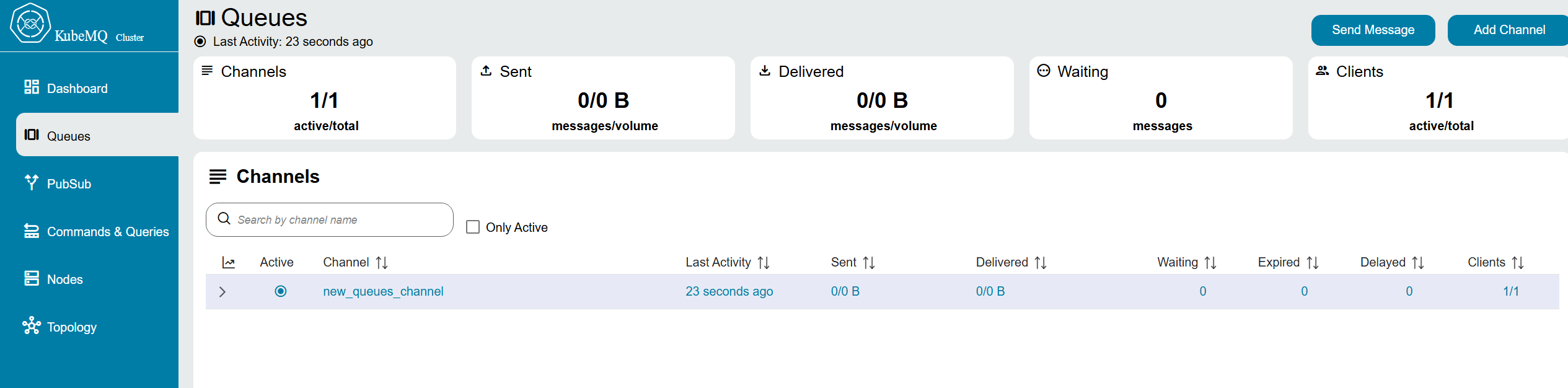This screenshot has height=388, width=1568.
Task: Expand the new_queues_channel row
Action: tap(222, 292)
